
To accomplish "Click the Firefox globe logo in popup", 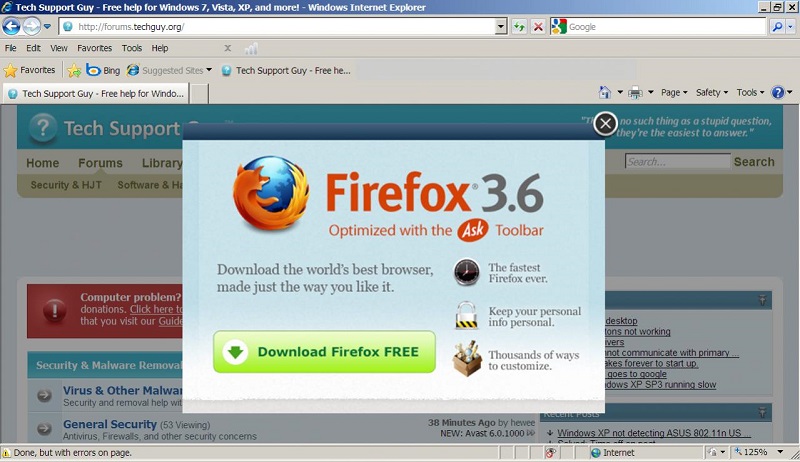I will (x=271, y=193).
